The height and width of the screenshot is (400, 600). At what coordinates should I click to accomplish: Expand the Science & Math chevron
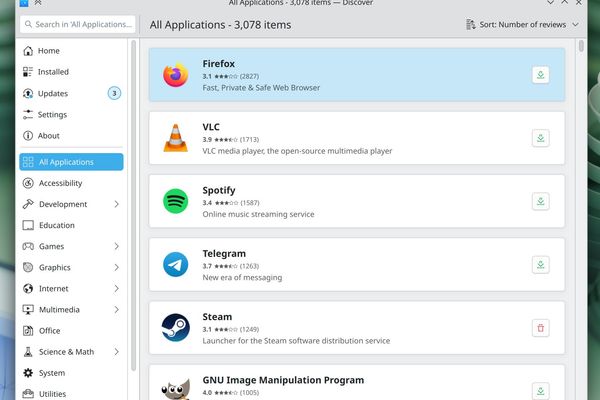tap(117, 352)
